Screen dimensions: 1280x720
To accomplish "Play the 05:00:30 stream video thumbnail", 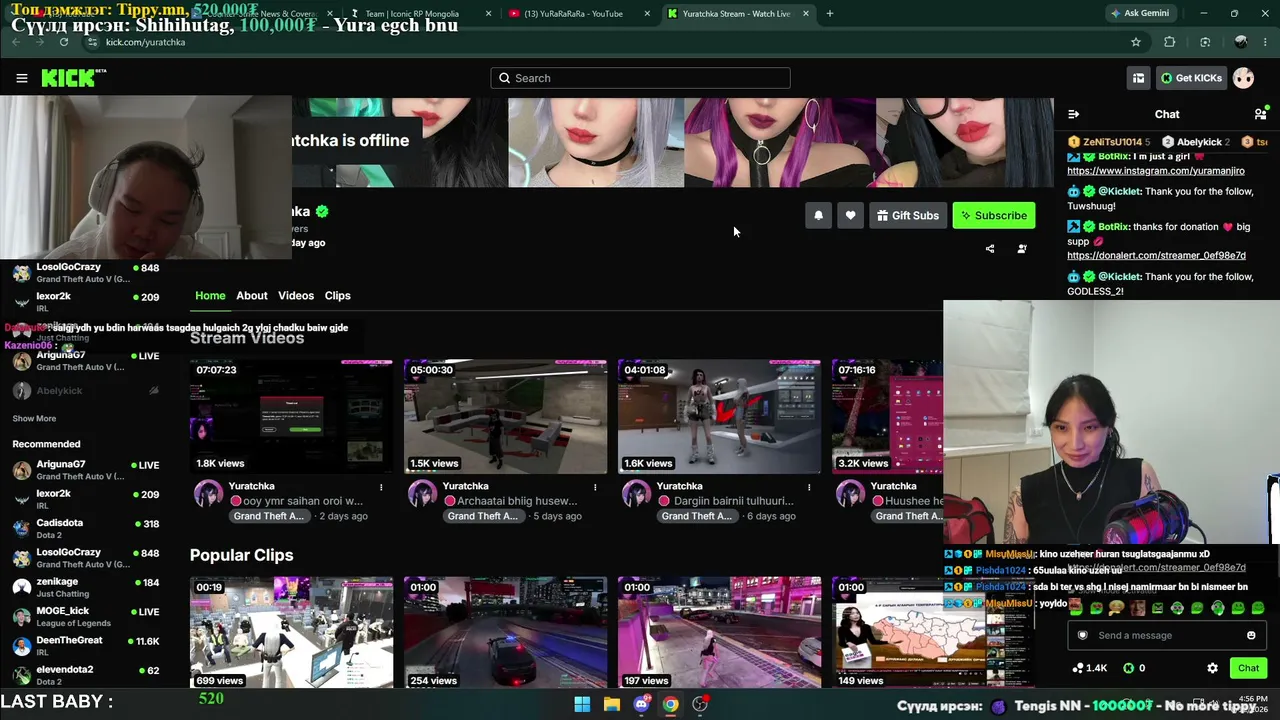I will point(505,417).
